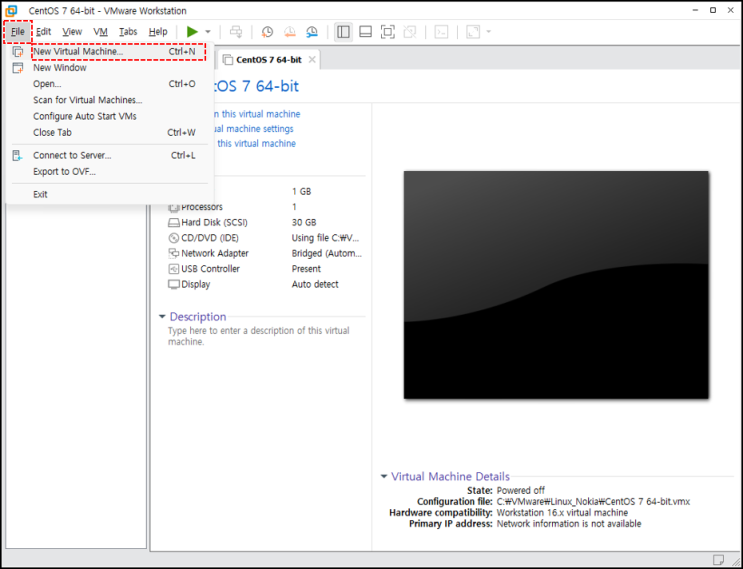Click the message log icon in status bar

click(x=718, y=560)
